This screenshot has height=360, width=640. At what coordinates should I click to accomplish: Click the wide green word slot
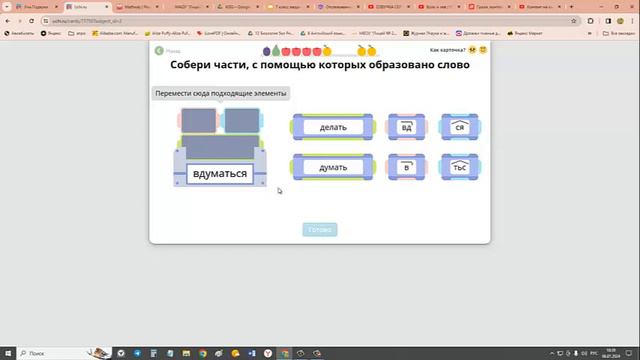point(220,147)
